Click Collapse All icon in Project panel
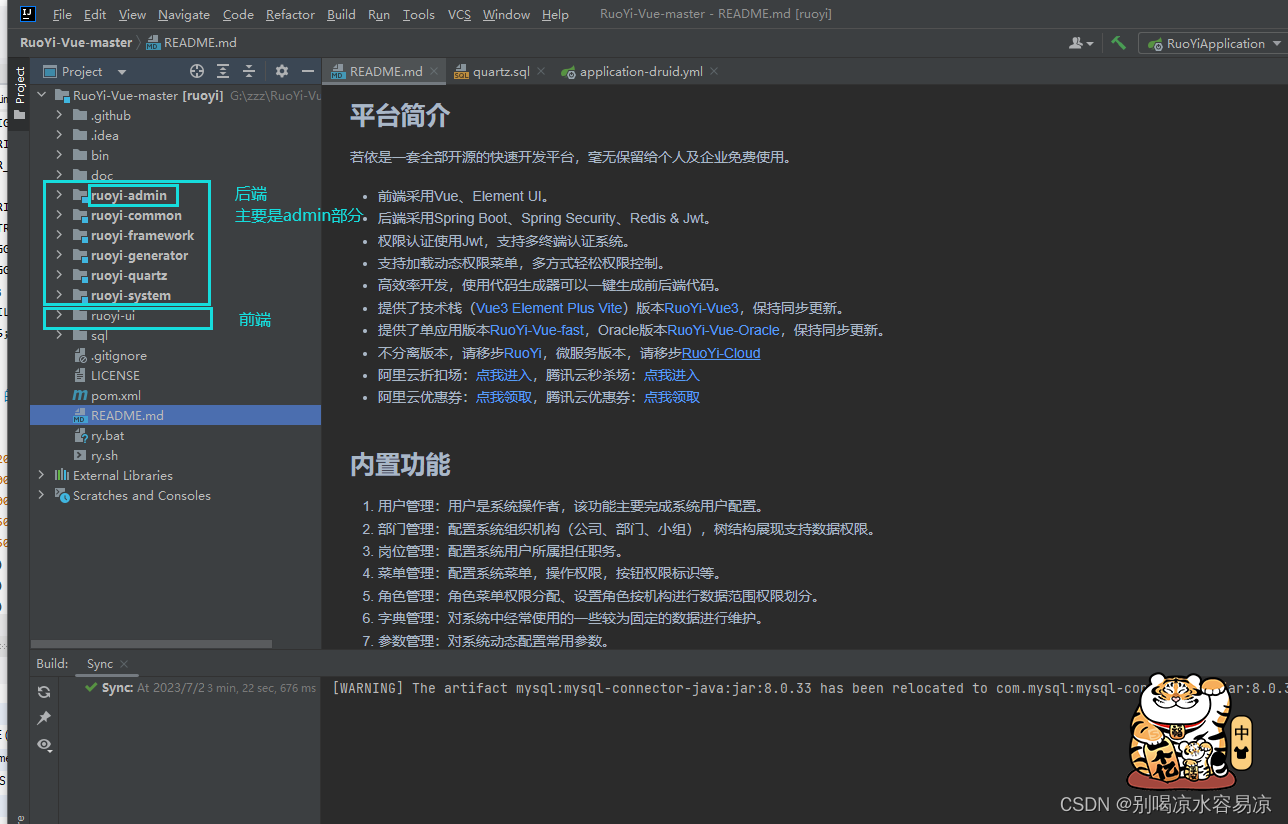The image size is (1288, 824). 249,71
